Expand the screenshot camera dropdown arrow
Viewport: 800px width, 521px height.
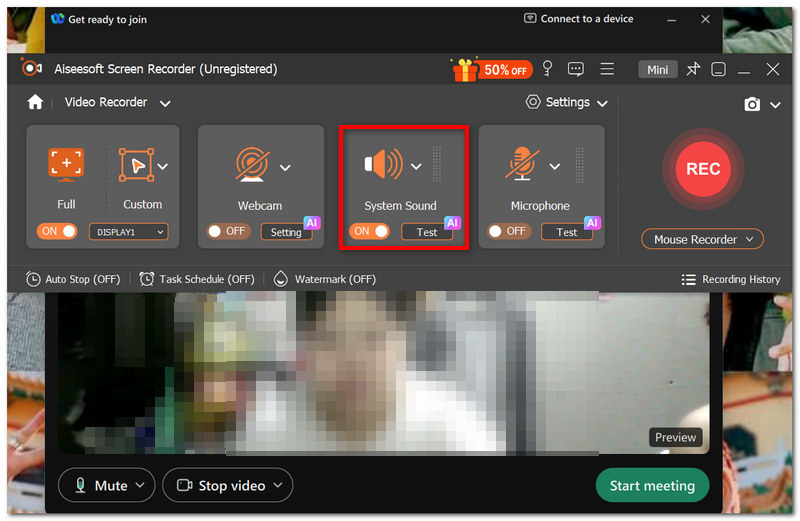776,105
